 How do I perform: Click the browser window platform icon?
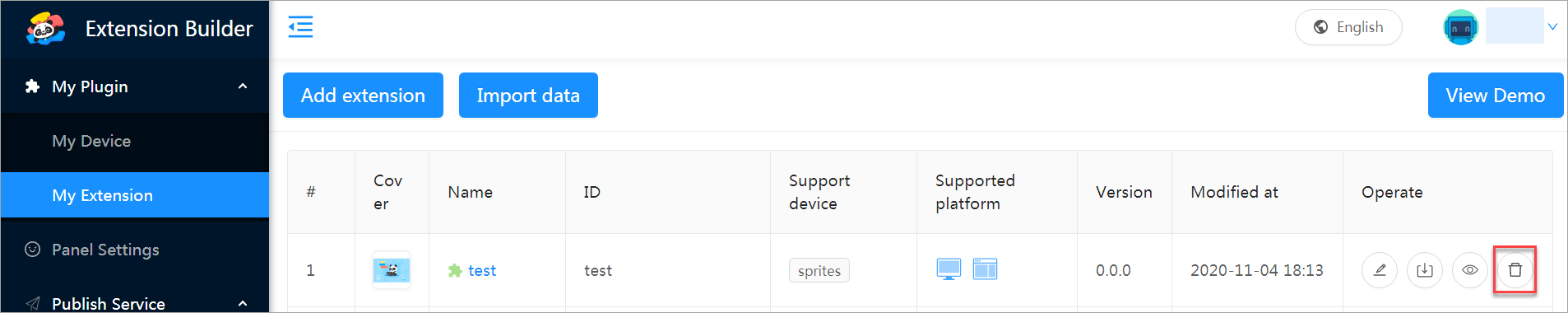tap(985, 269)
